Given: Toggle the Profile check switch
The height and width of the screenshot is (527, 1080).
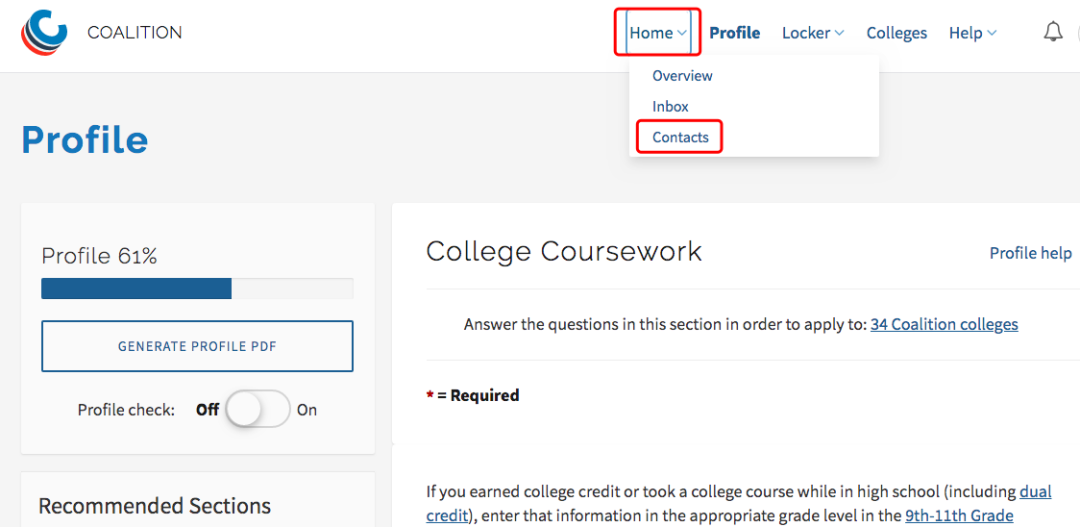Looking at the screenshot, I should pyautogui.click(x=258, y=409).
